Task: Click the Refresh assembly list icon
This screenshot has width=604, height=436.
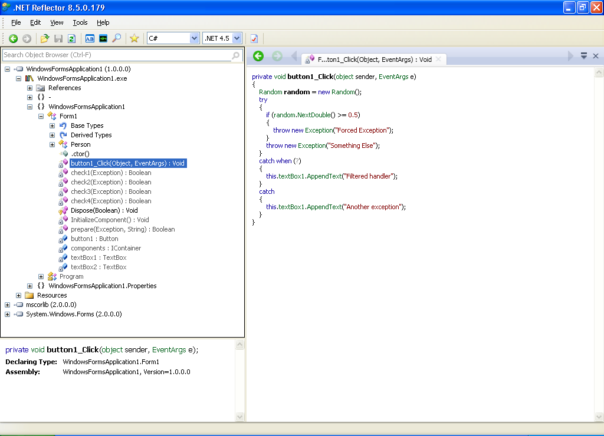Action: (72, 39)
